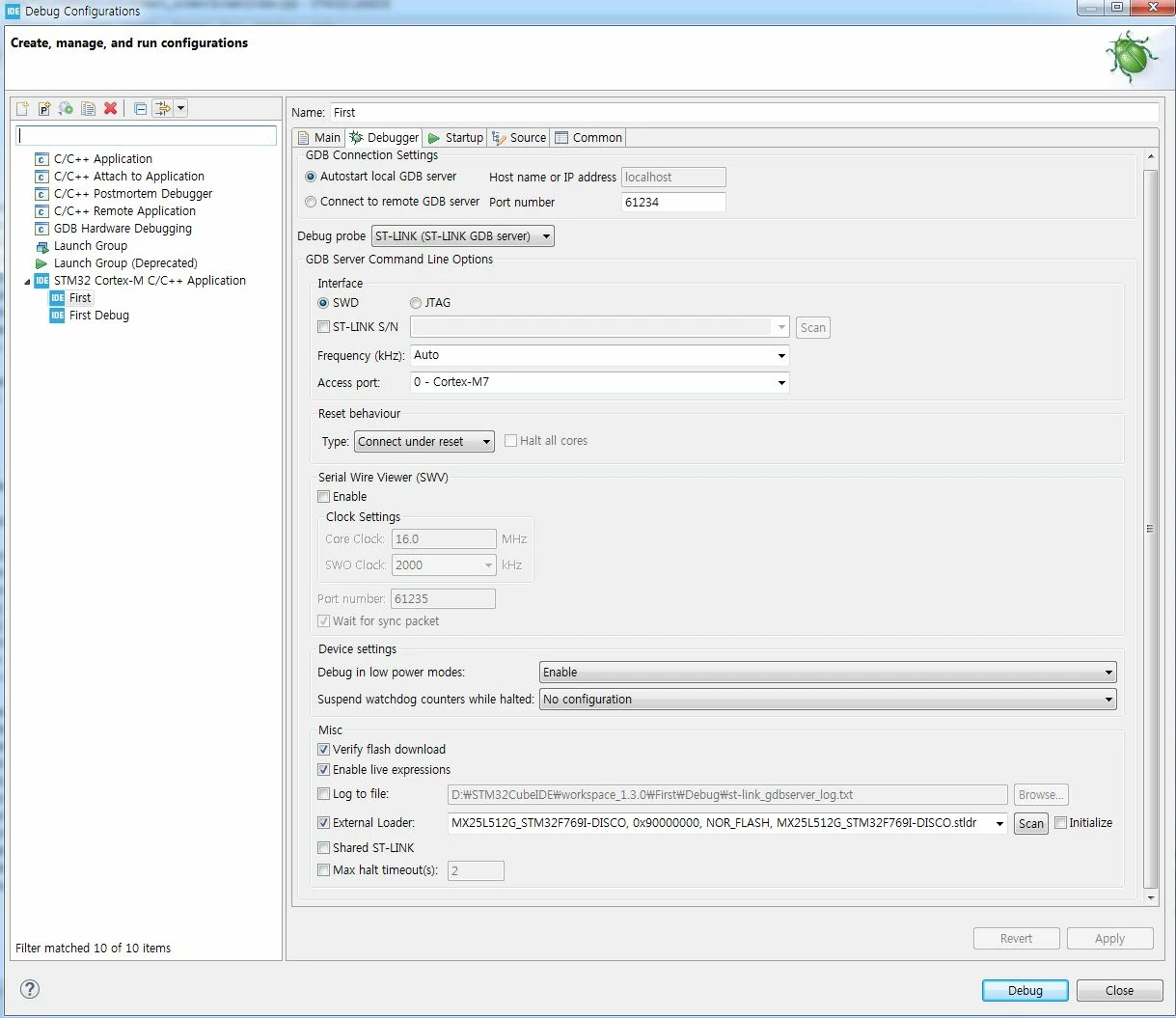
Task: Switch to the Startup tab
Action: click(455, 138)
